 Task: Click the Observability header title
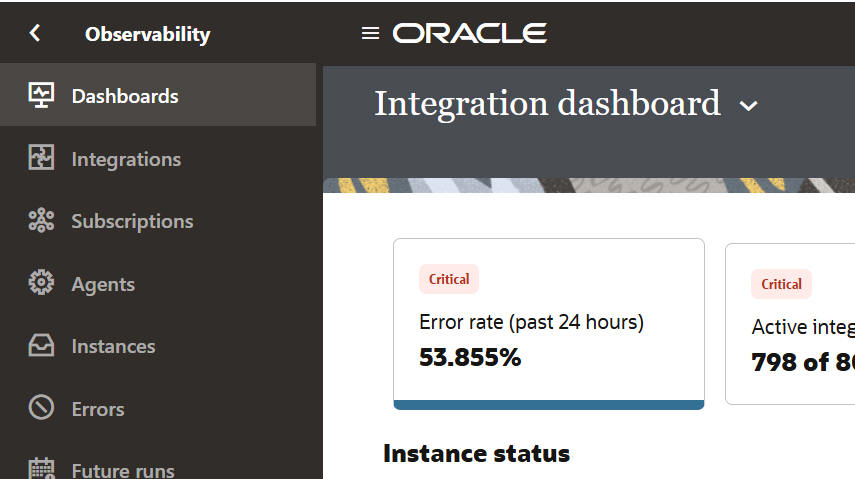click(x=147, y=33)
